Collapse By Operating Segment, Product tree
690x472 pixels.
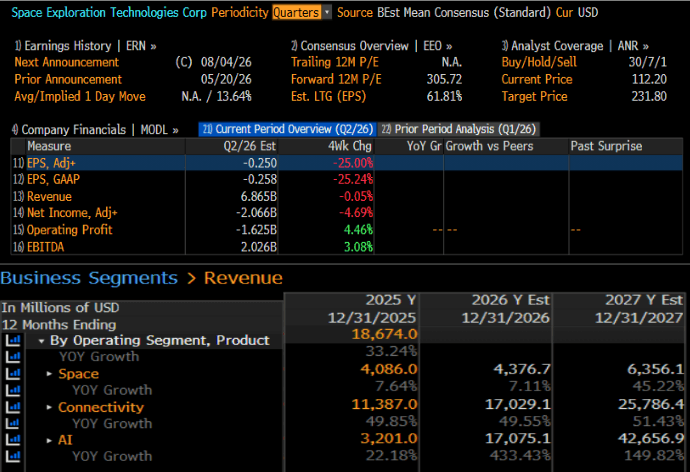click(x=41, y=341)
